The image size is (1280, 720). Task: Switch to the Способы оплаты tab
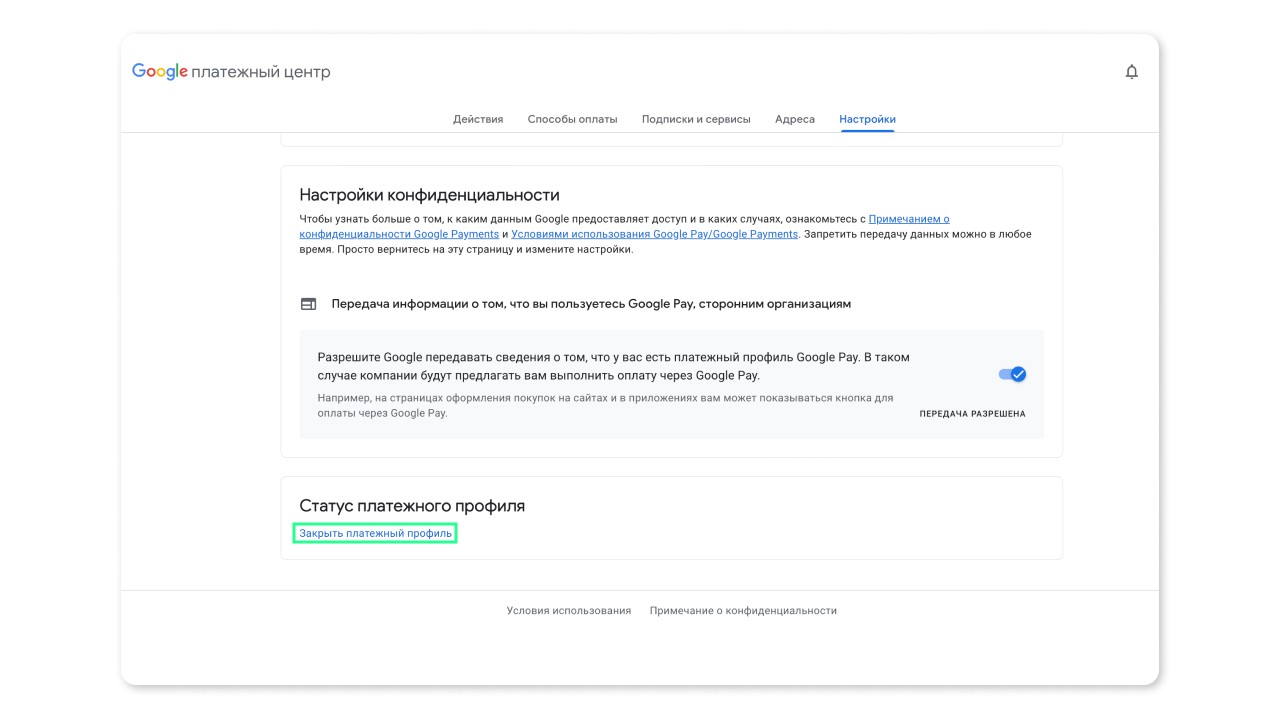pyautogui.click(x=572, y=118)
